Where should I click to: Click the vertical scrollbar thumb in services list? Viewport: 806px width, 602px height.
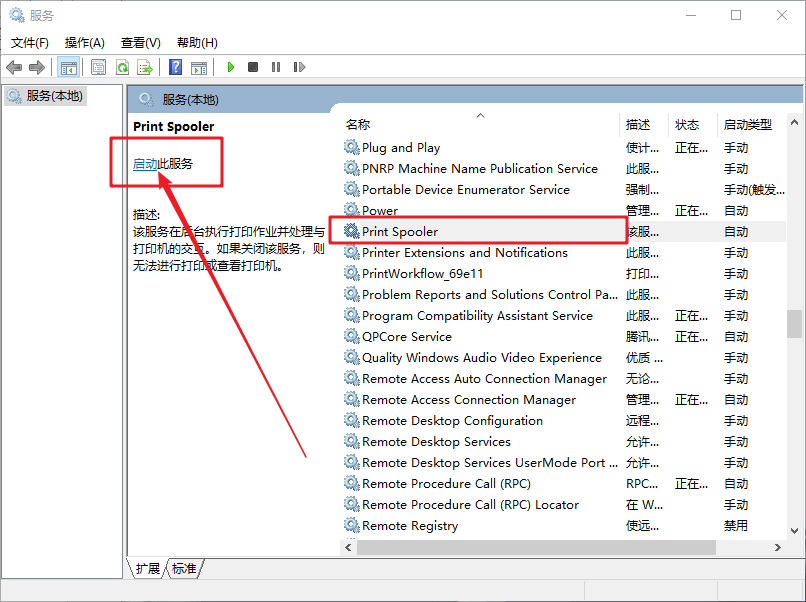[794, 324]
